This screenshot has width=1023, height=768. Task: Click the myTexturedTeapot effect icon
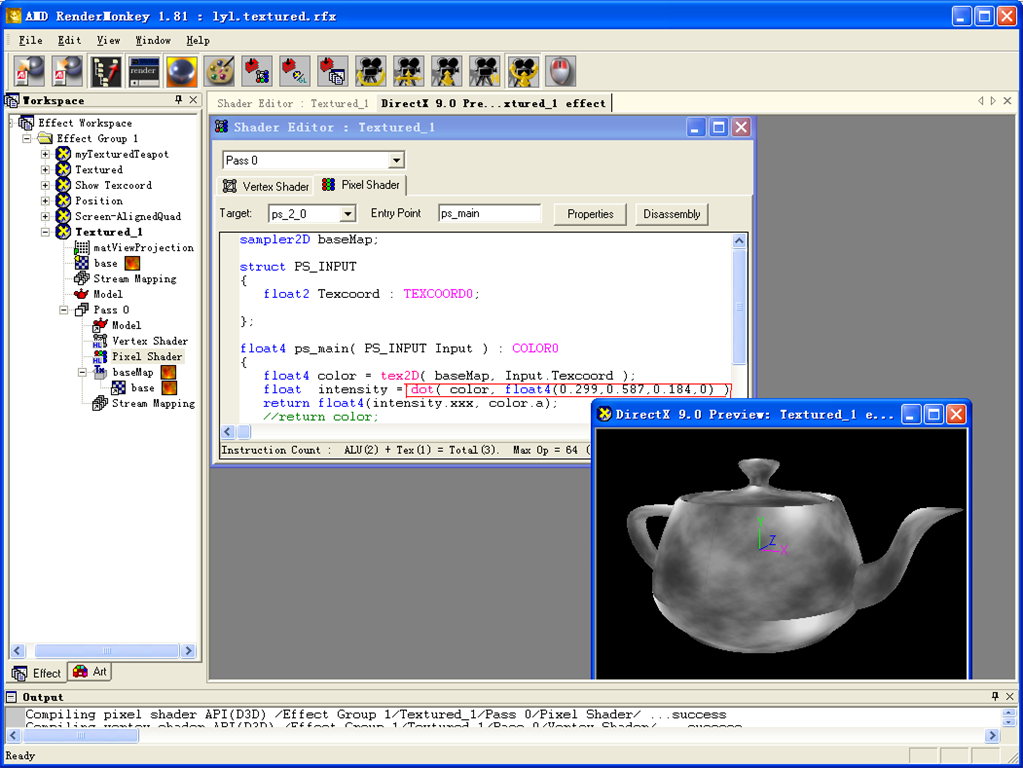(x=63, y=154)
